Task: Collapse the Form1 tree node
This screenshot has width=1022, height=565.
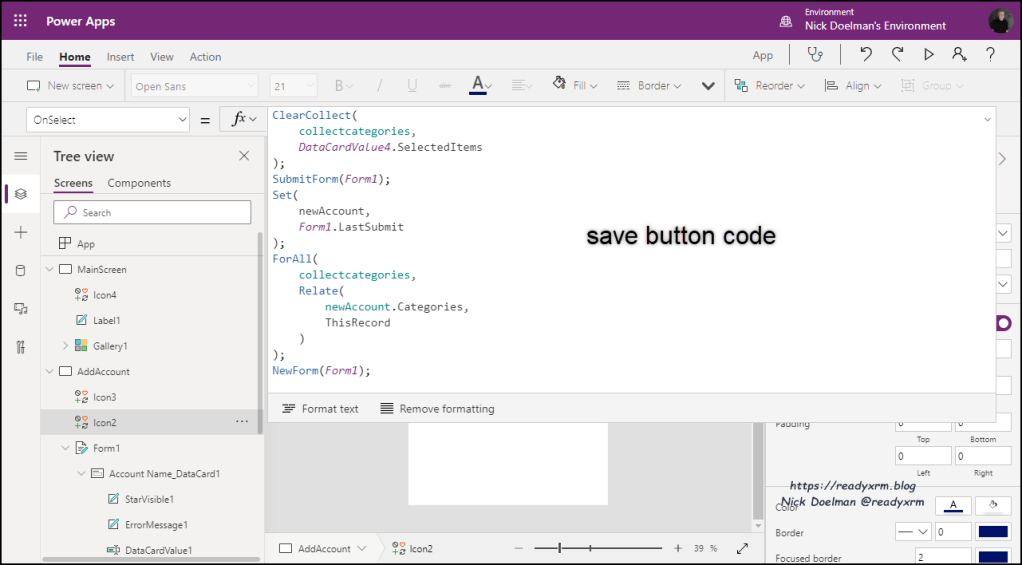Action: tap(65, 448)
